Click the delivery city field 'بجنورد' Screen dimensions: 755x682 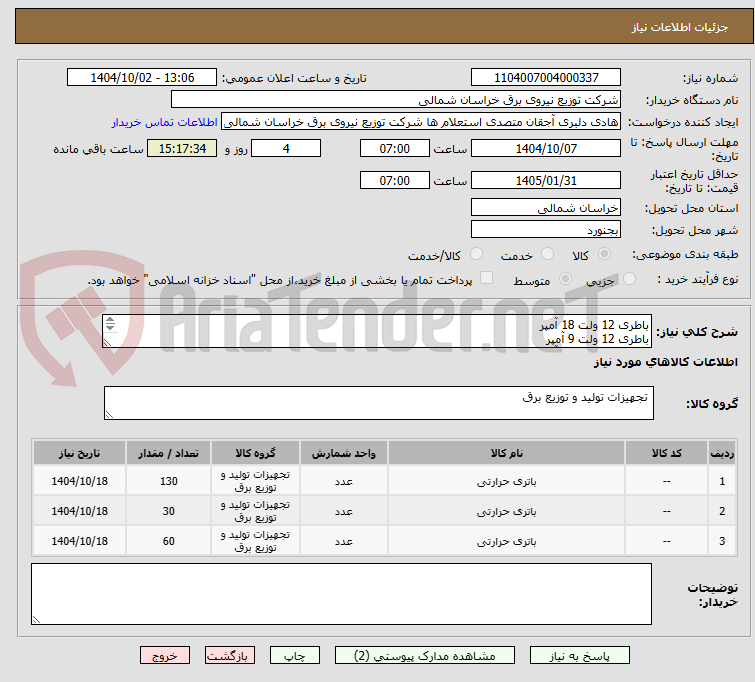click(546, 230)
